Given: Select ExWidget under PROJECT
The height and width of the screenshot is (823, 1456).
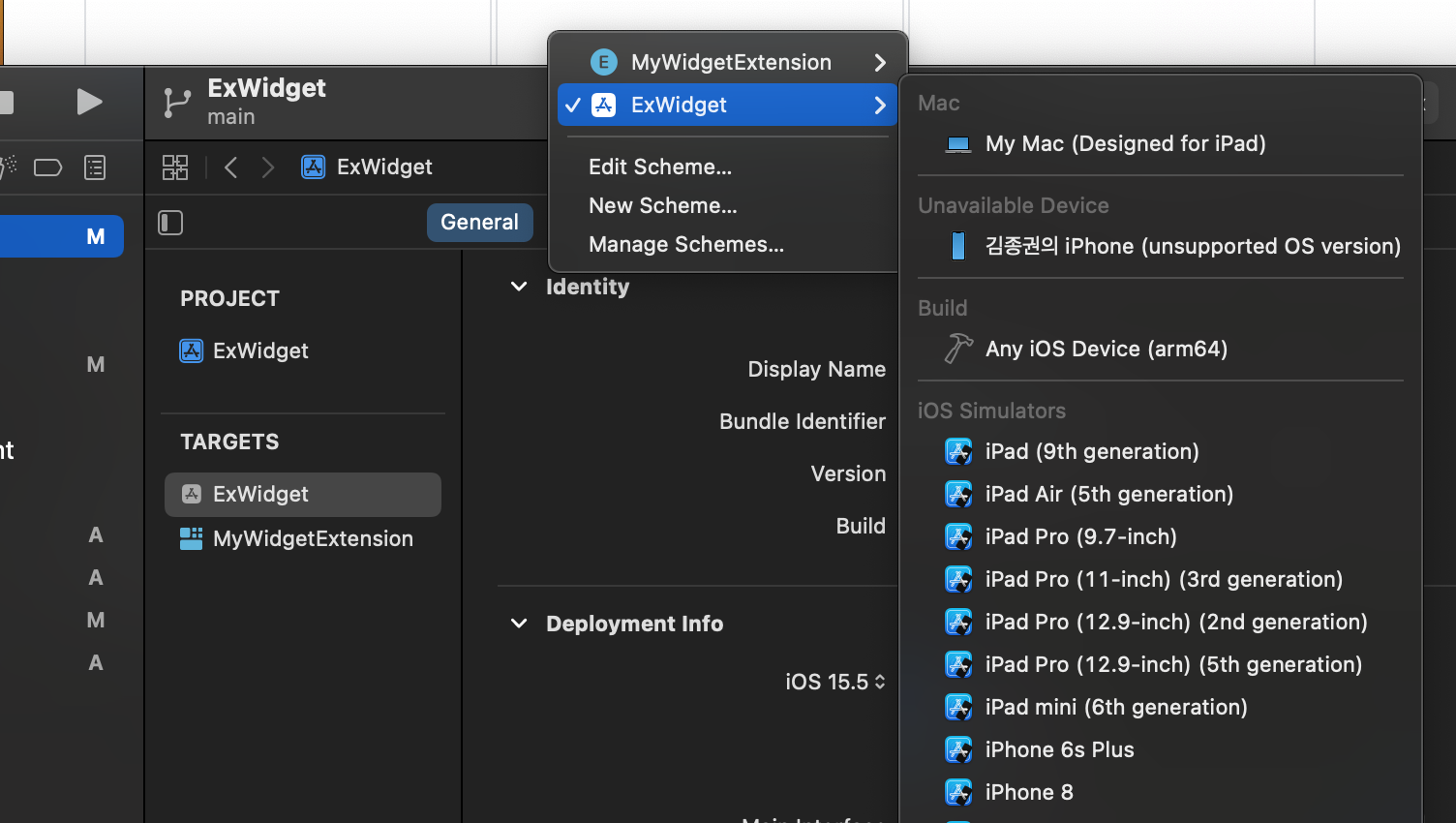Looking at the screenshot, I should coord(244,351).
